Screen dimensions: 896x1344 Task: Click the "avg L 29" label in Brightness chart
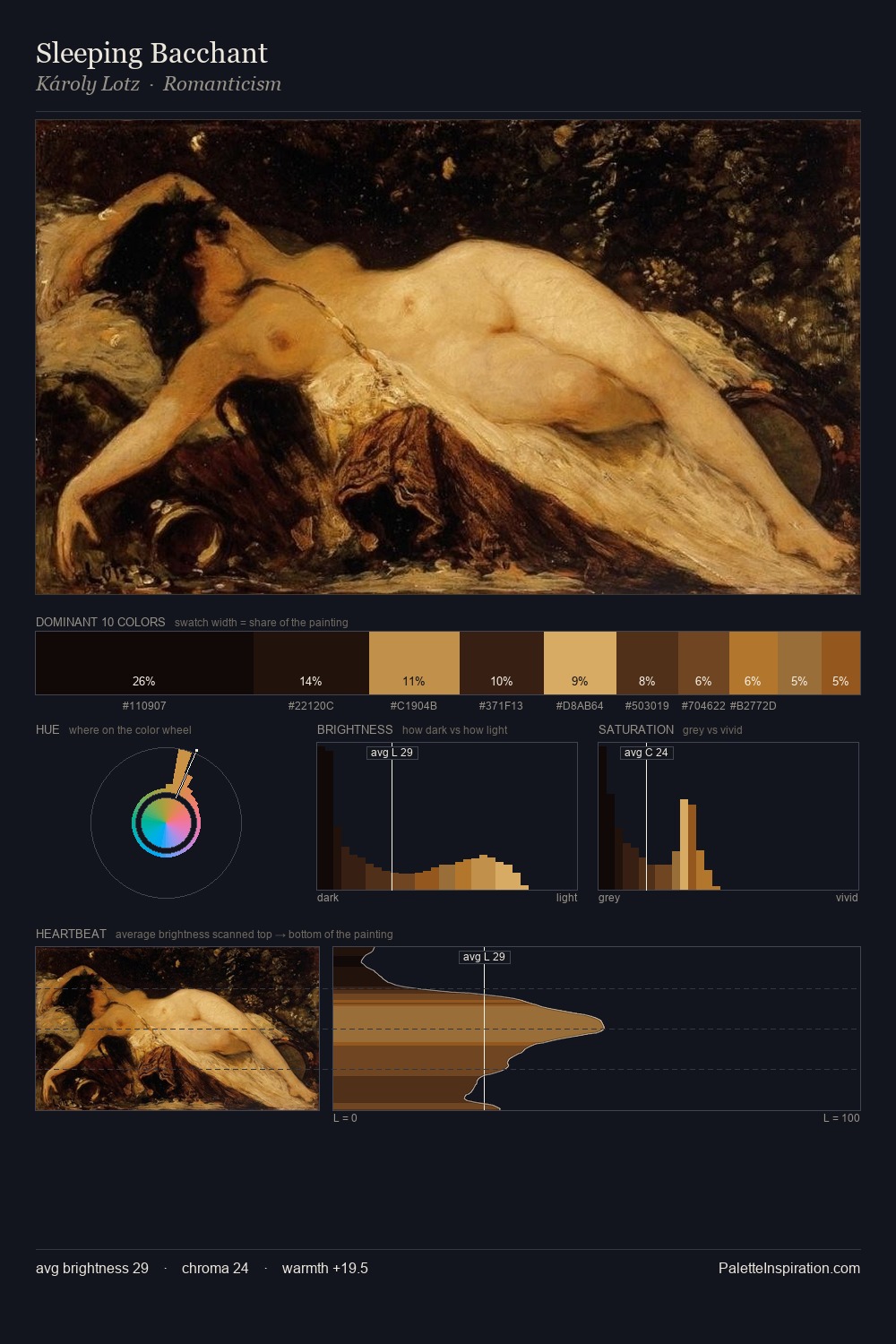click(392, 753)
